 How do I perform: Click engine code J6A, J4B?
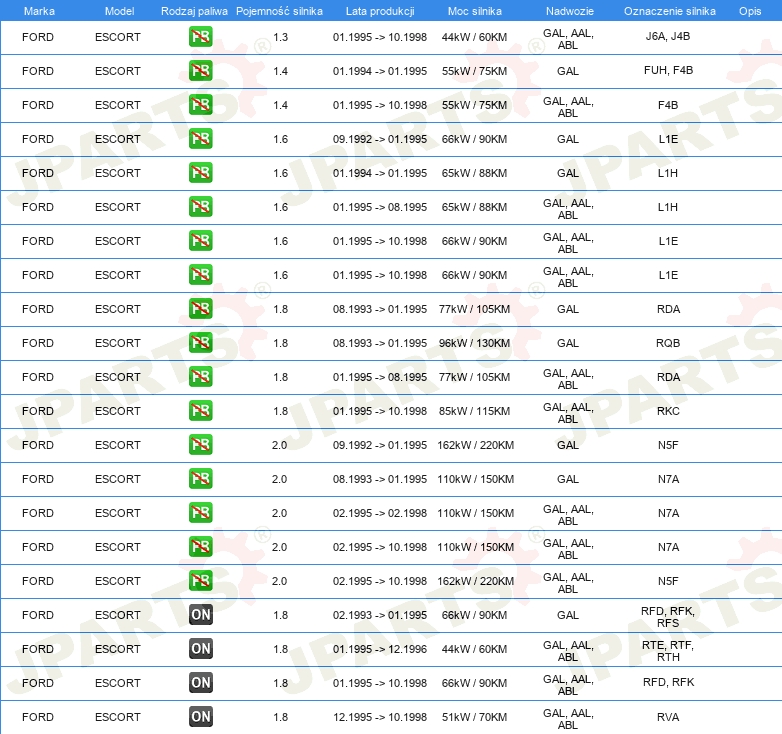pos(668,36)
